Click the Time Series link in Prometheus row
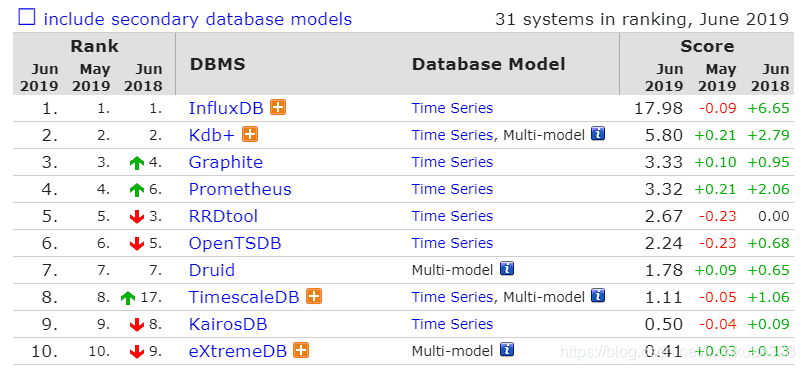 [x=452, y=189]
